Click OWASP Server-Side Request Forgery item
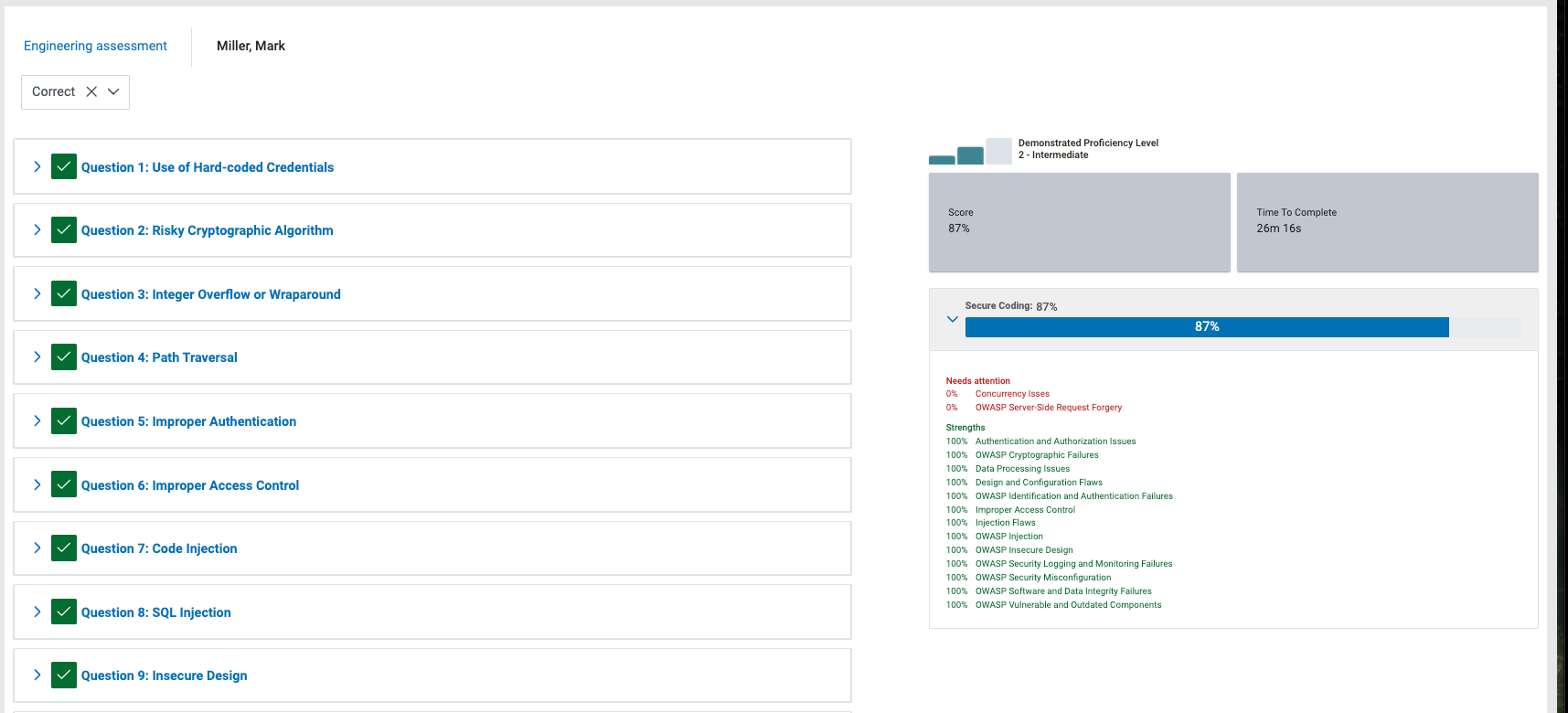The height and width of the screenshot is (713, 1568). click(1048, 408)
